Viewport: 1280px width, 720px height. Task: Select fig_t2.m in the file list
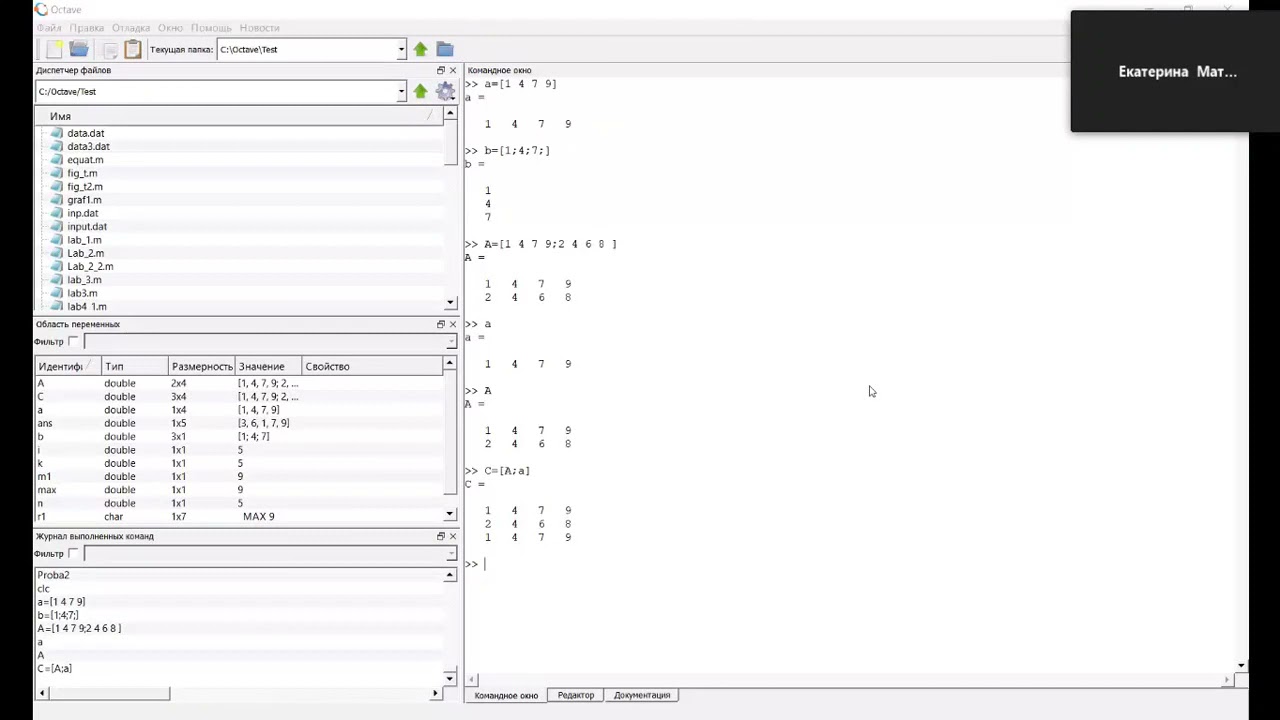(85, 187)
